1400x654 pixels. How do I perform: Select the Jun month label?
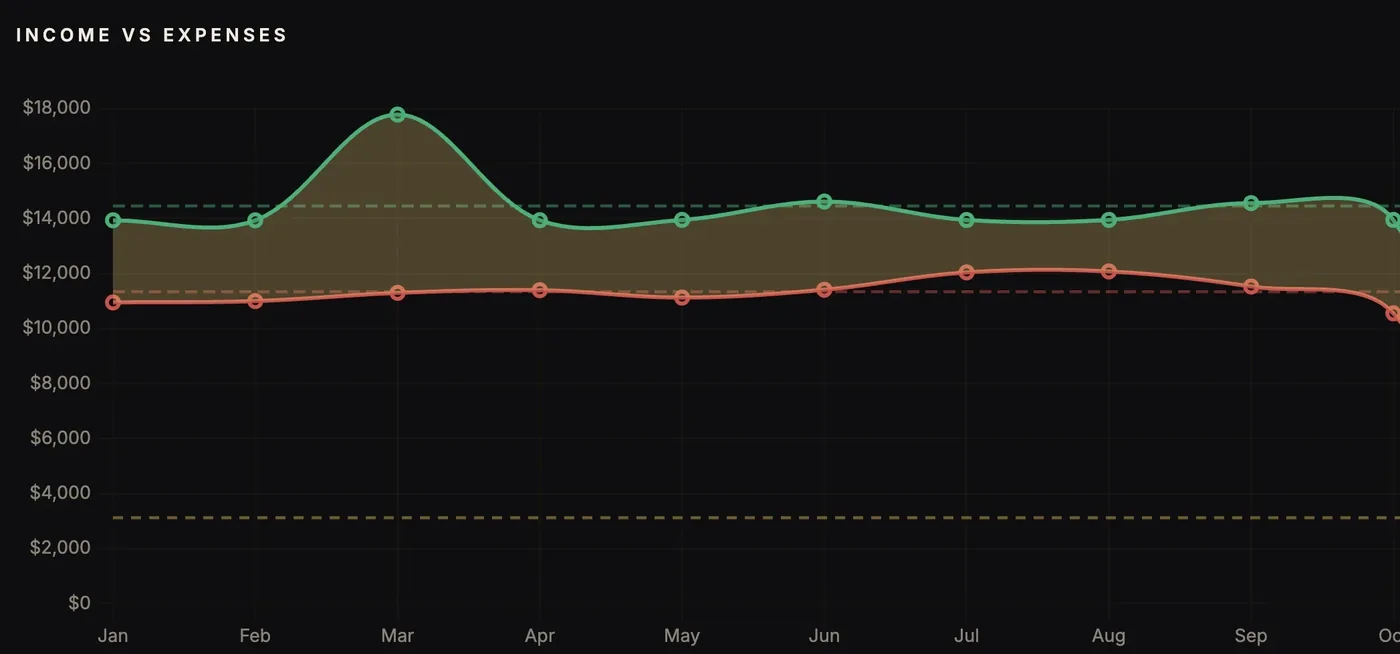point(824,636)
